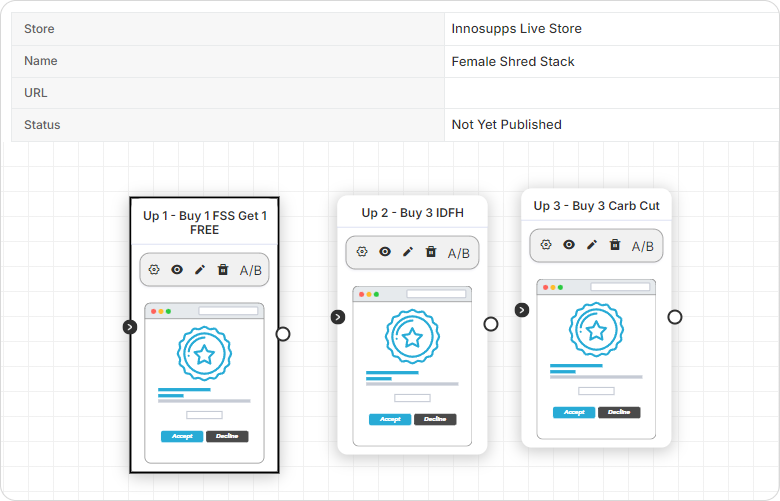Open settings icon on Up 3 Carb Cut
The width and height of the screenshot is (780, 501).
[546, 244]
